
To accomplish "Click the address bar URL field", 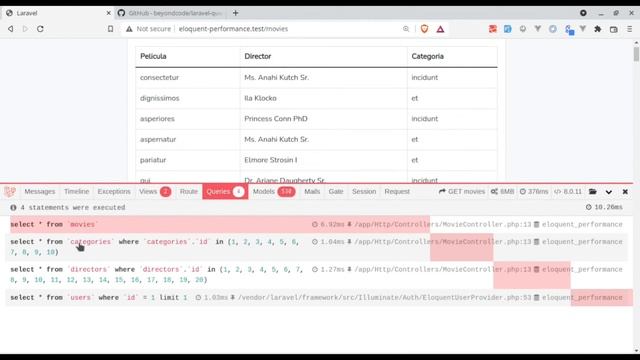I will tap(286, 29).
